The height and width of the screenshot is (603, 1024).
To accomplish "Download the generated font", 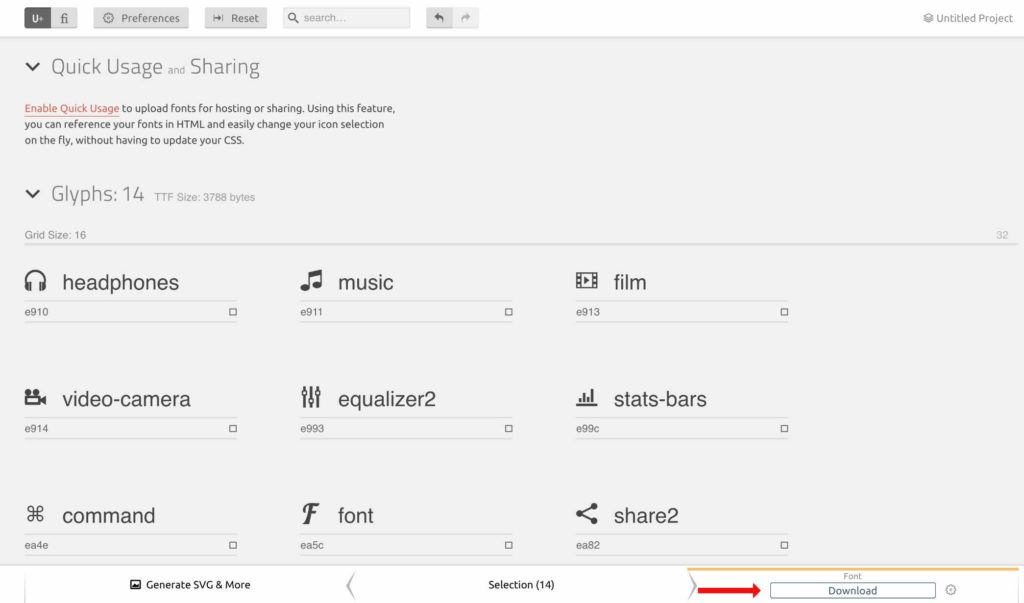I will click(851, 590).
